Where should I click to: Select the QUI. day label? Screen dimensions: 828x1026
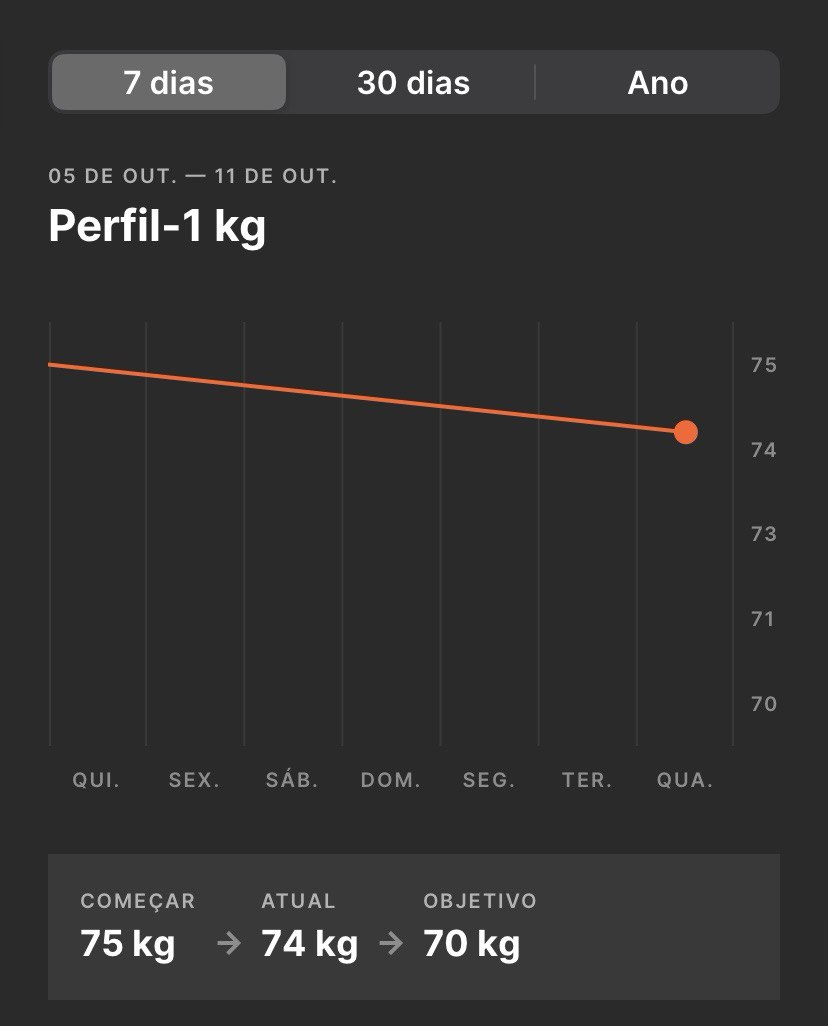[x=96, y=780]
